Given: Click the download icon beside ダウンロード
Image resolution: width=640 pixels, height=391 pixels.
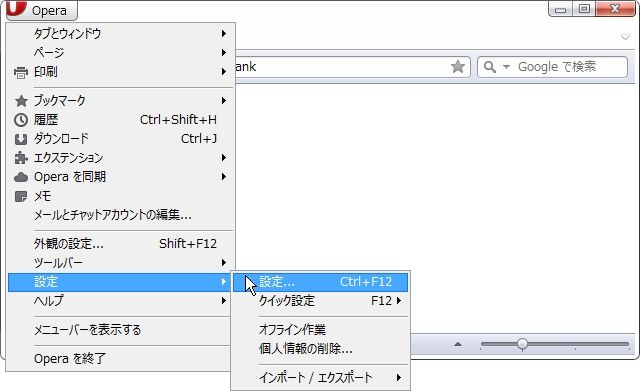Looking at the screenshot, I should click(x=21, y=139).
